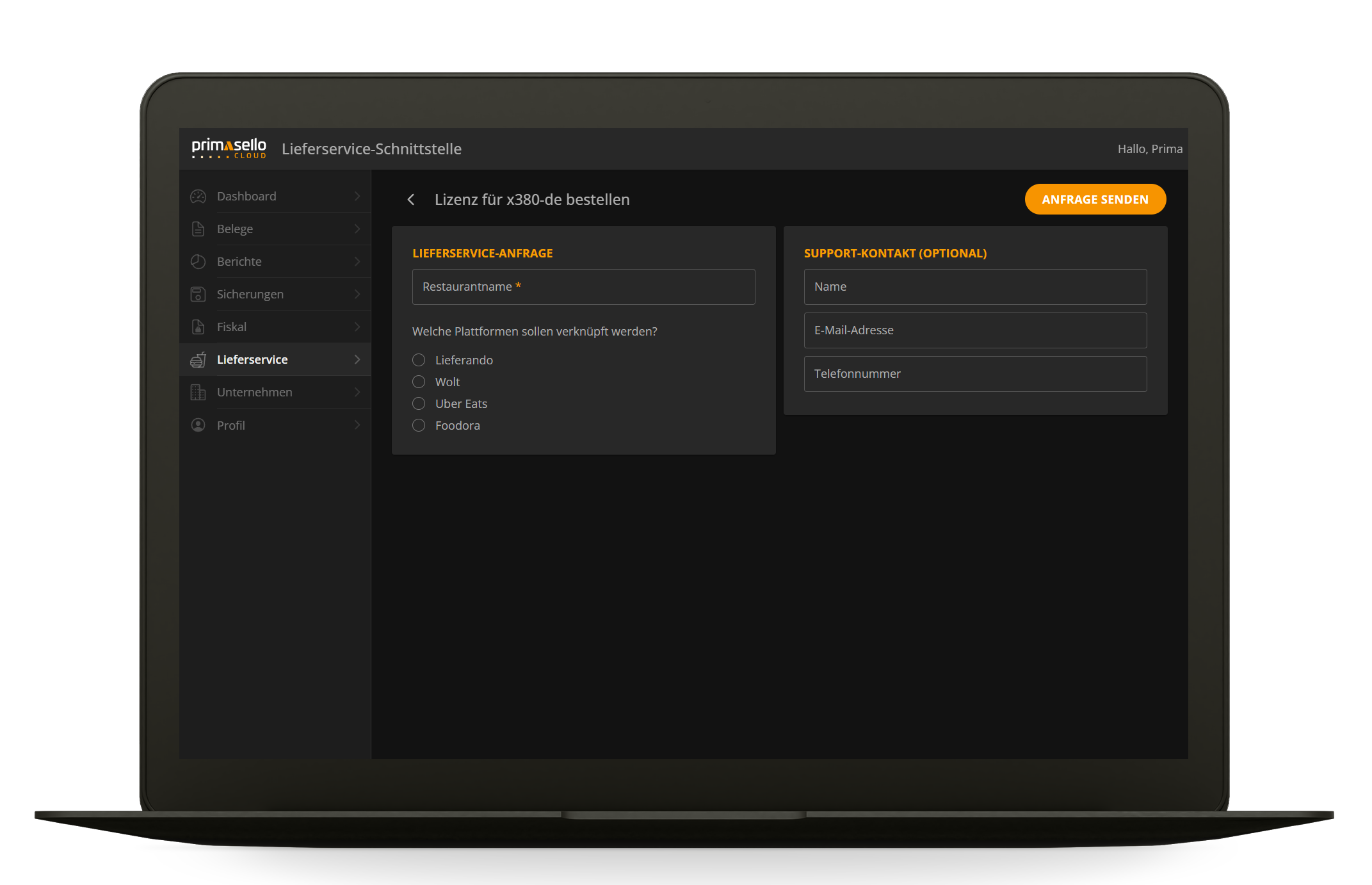Screen dimensions: 1372x885
Task: Select the Wolt platform option
Action: pyautogui.click(x=419, y=382)
